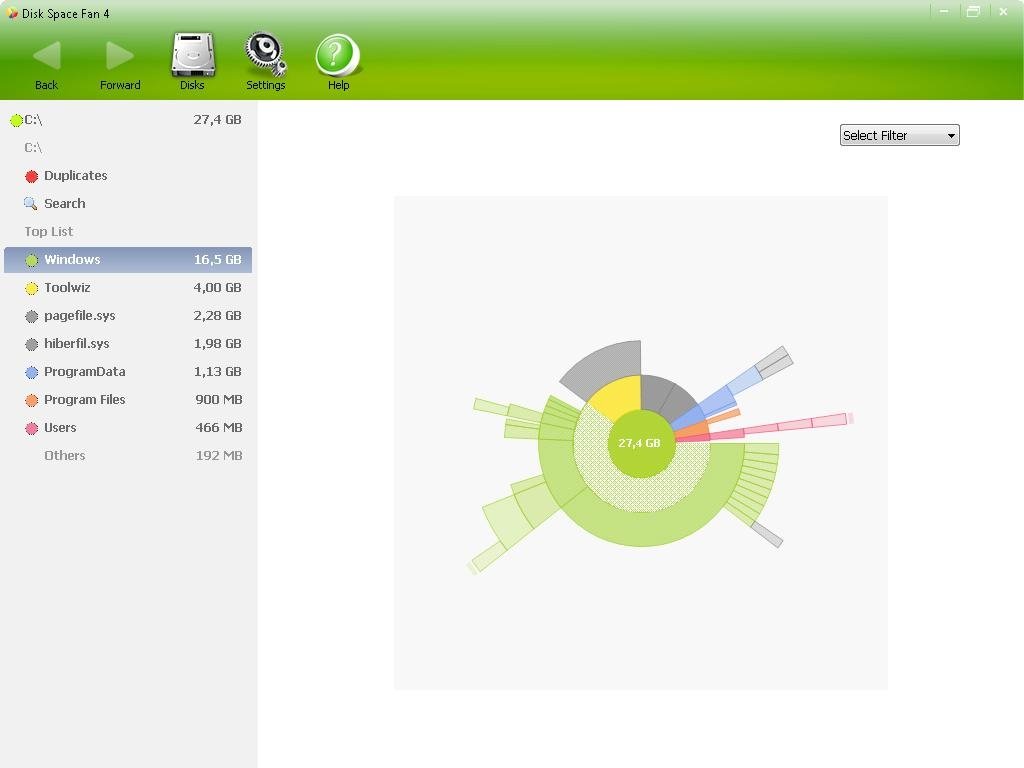Minimize the Disk Space Fan window
Image resolution: width=1024 pixels, height=768 pixels.
pos(944,11)
